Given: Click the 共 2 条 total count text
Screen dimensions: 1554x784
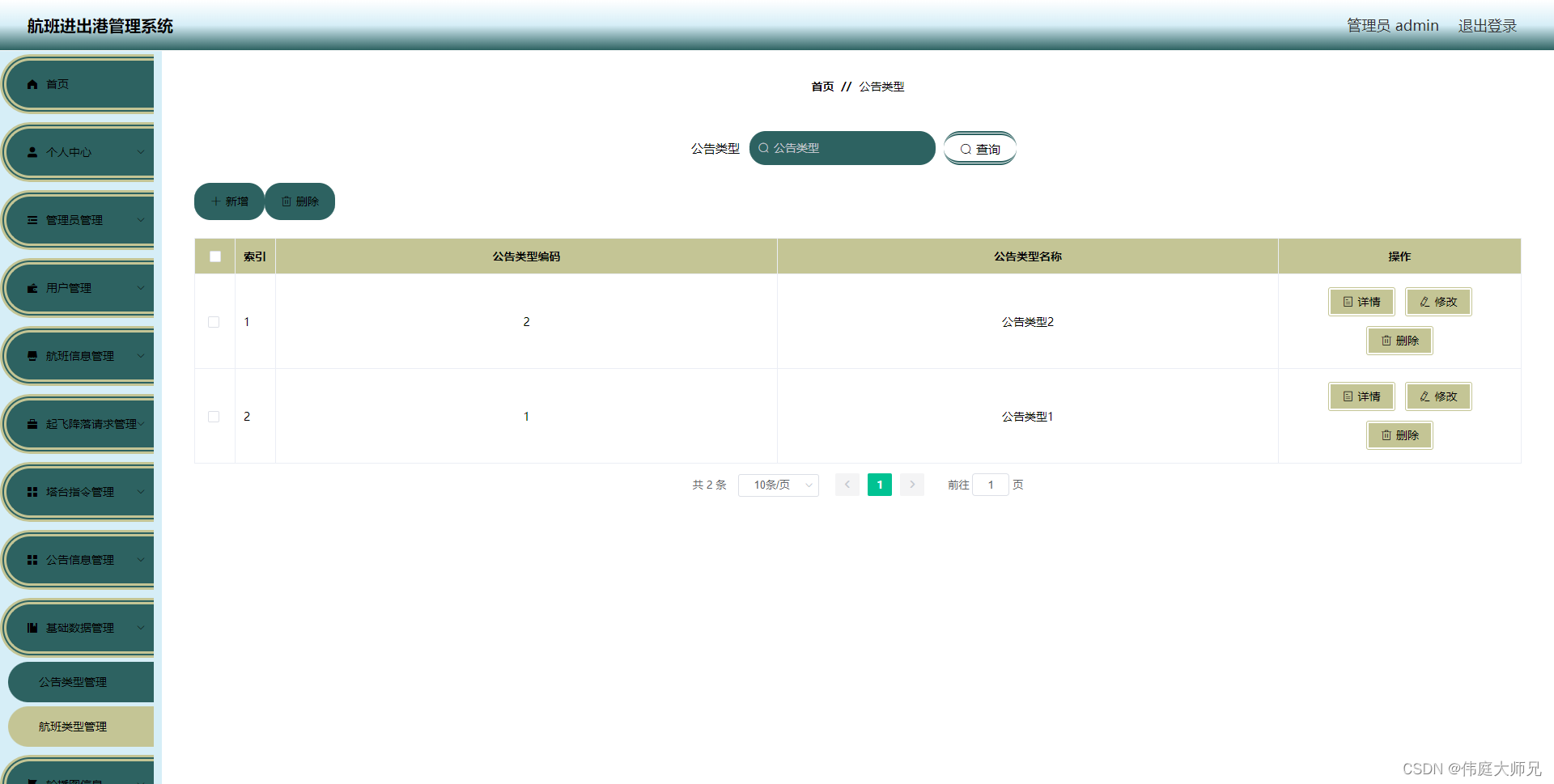Looking at the screenshot, I should (709, 485).
